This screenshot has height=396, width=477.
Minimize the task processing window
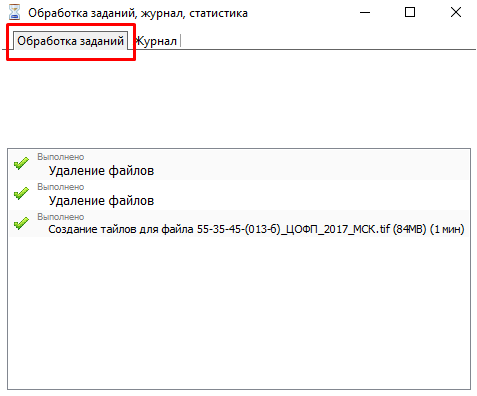365,13
